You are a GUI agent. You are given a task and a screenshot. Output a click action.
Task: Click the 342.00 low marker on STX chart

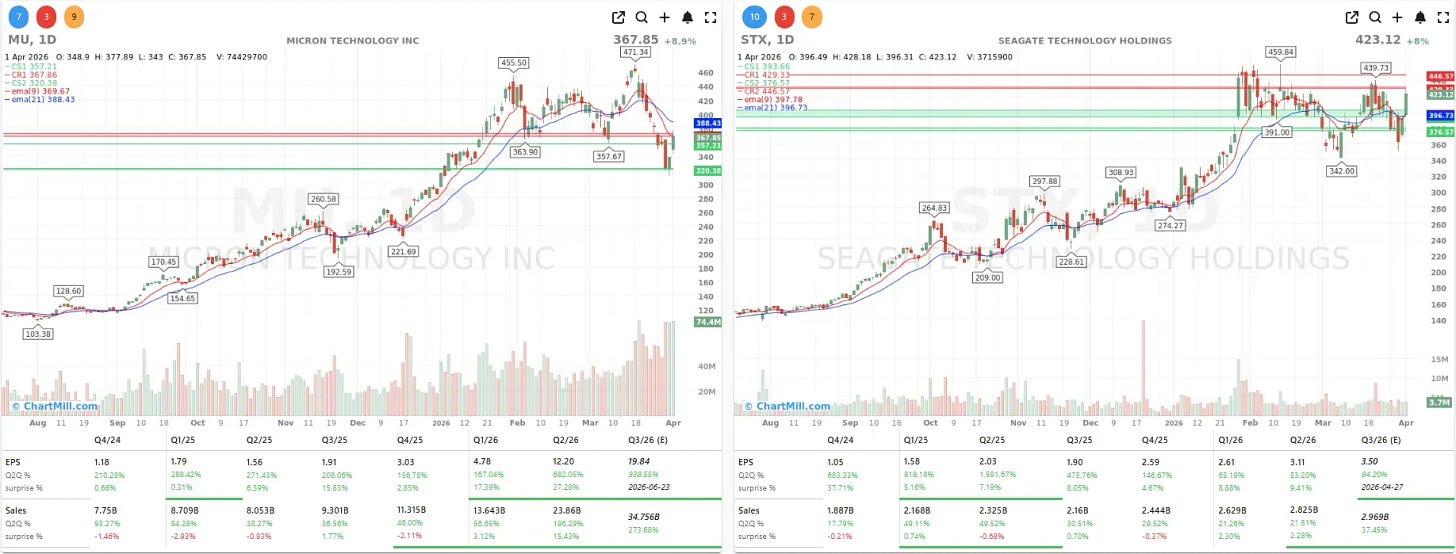(1341, 171)
